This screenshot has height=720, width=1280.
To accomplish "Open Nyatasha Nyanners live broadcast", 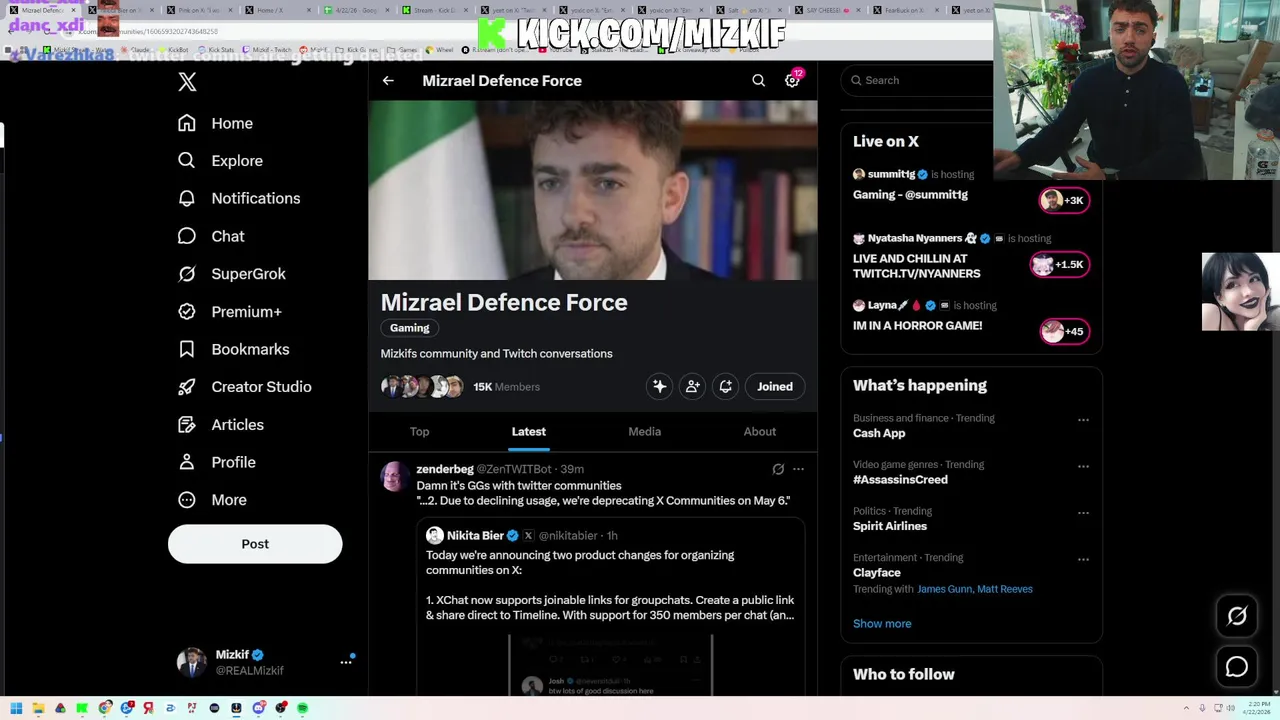I will pyautogui.click(x=916, y=266).
